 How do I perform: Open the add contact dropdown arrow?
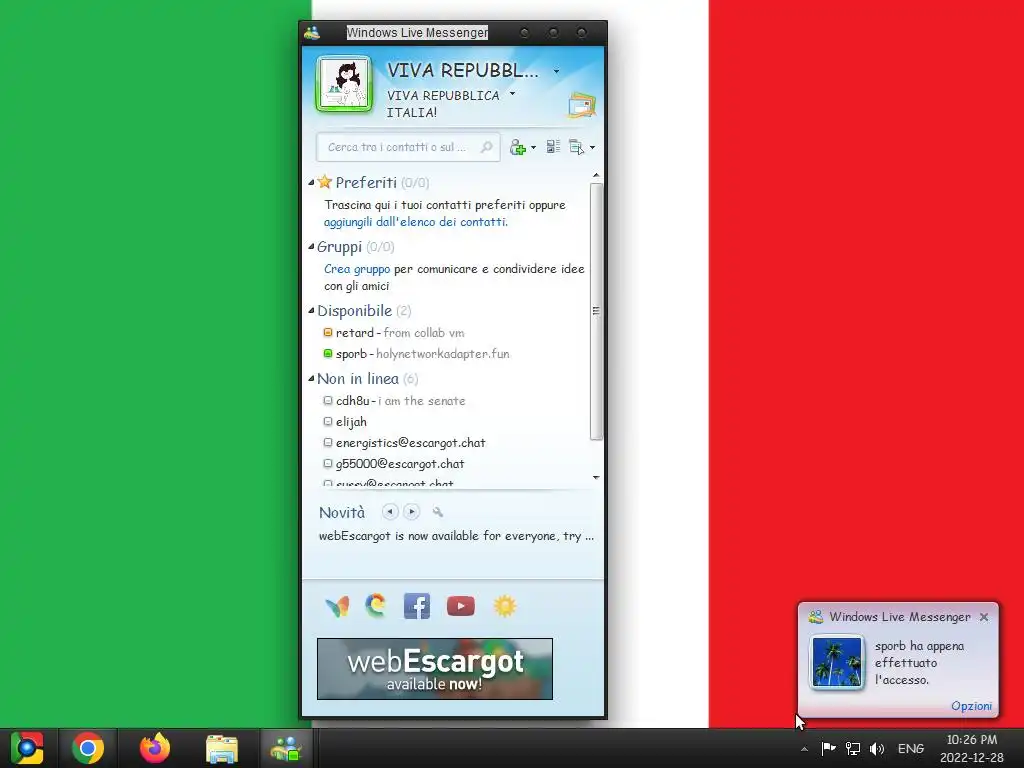coord(534,148)
